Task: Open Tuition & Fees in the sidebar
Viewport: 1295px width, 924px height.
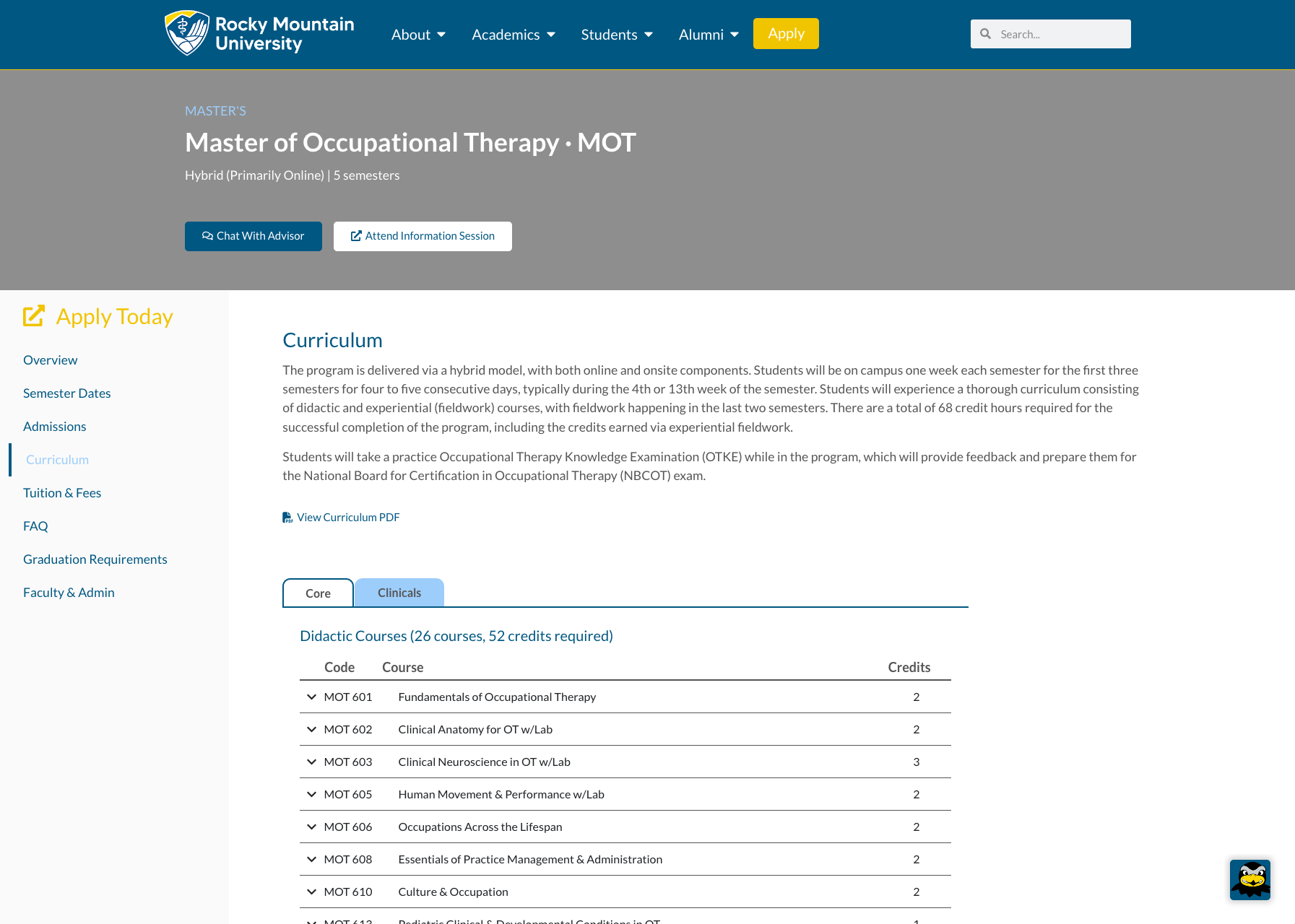Action: [62, 493]
